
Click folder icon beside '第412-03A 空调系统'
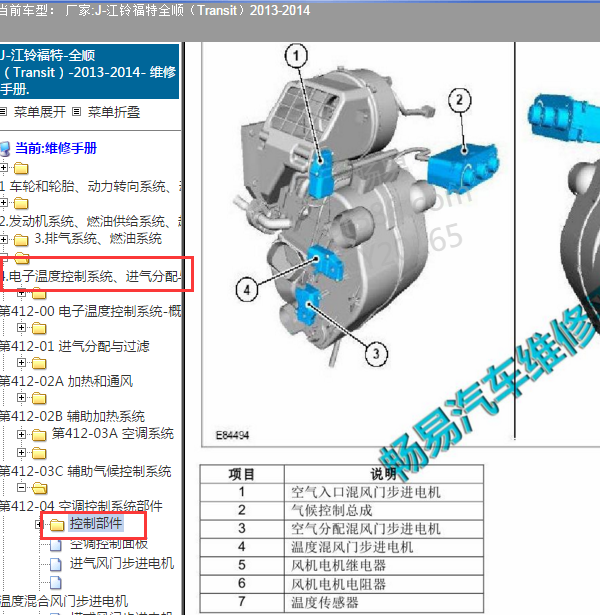tap(39, 435)
